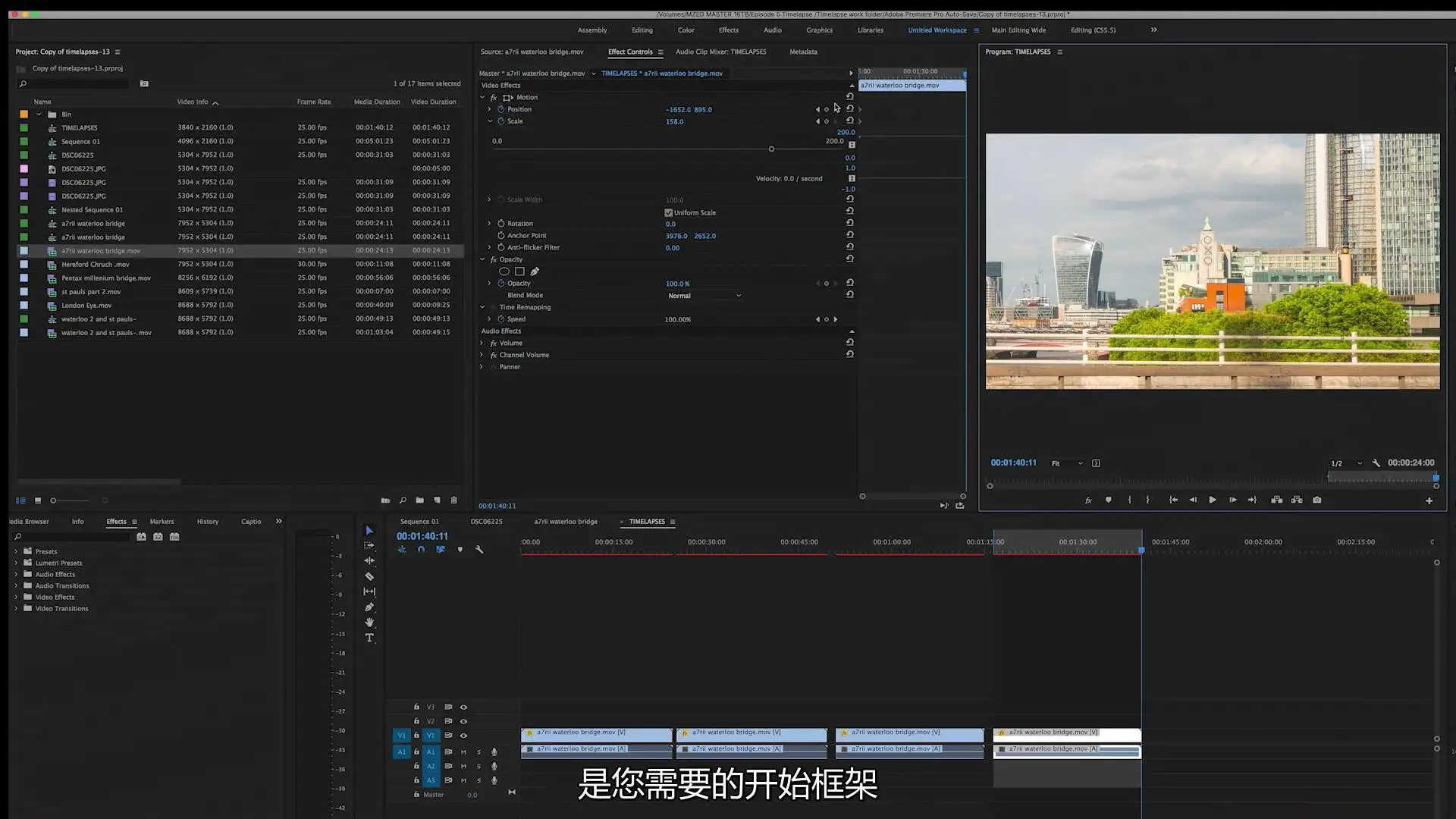Play the Program monitor sequence
Screen dimensions: 1456x819
click(1213, 500)
